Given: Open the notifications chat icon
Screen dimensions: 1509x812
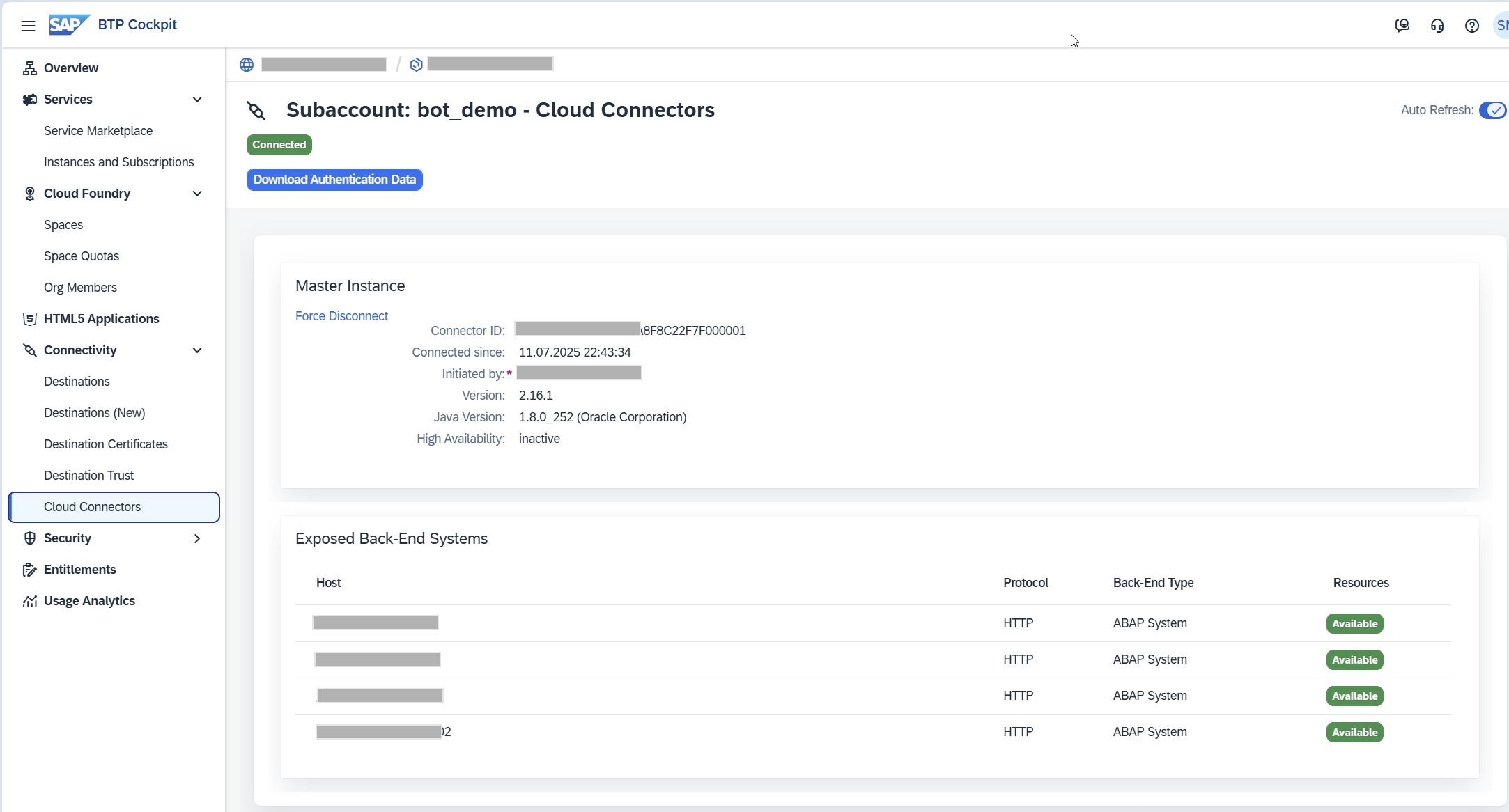Looking at the screenshot, I should [1402, 26].
